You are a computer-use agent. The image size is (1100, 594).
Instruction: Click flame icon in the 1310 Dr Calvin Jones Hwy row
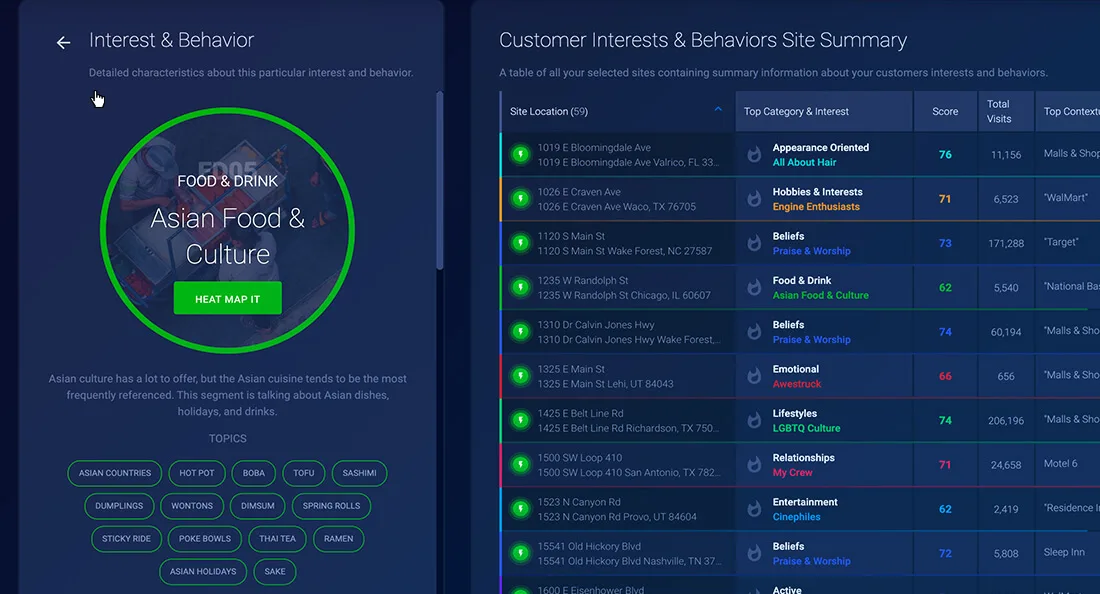(754, 331)
